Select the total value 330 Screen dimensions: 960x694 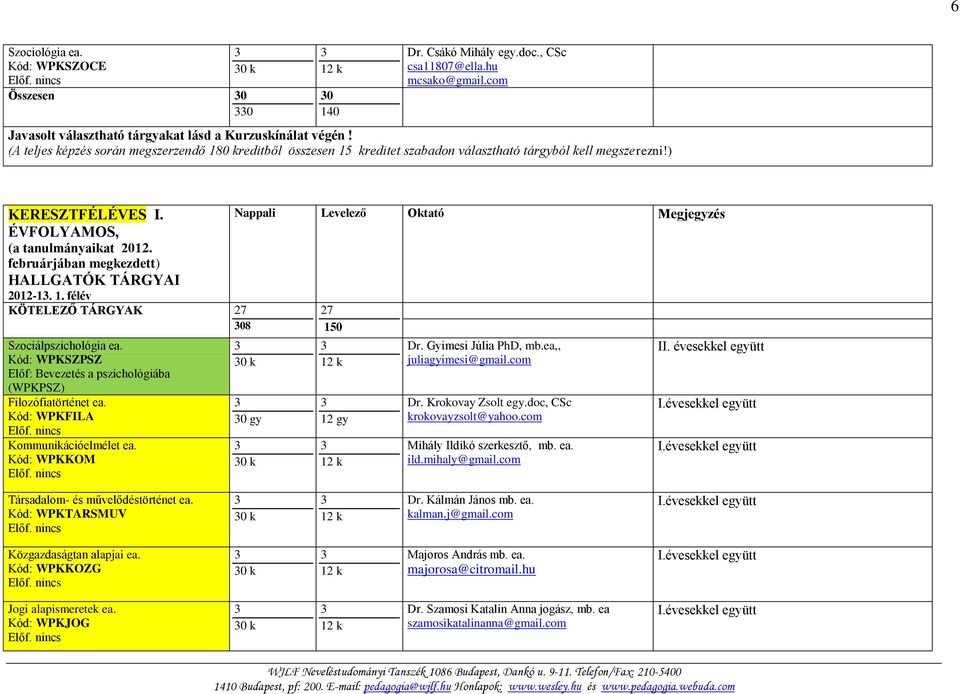click(x=244, y=112)
